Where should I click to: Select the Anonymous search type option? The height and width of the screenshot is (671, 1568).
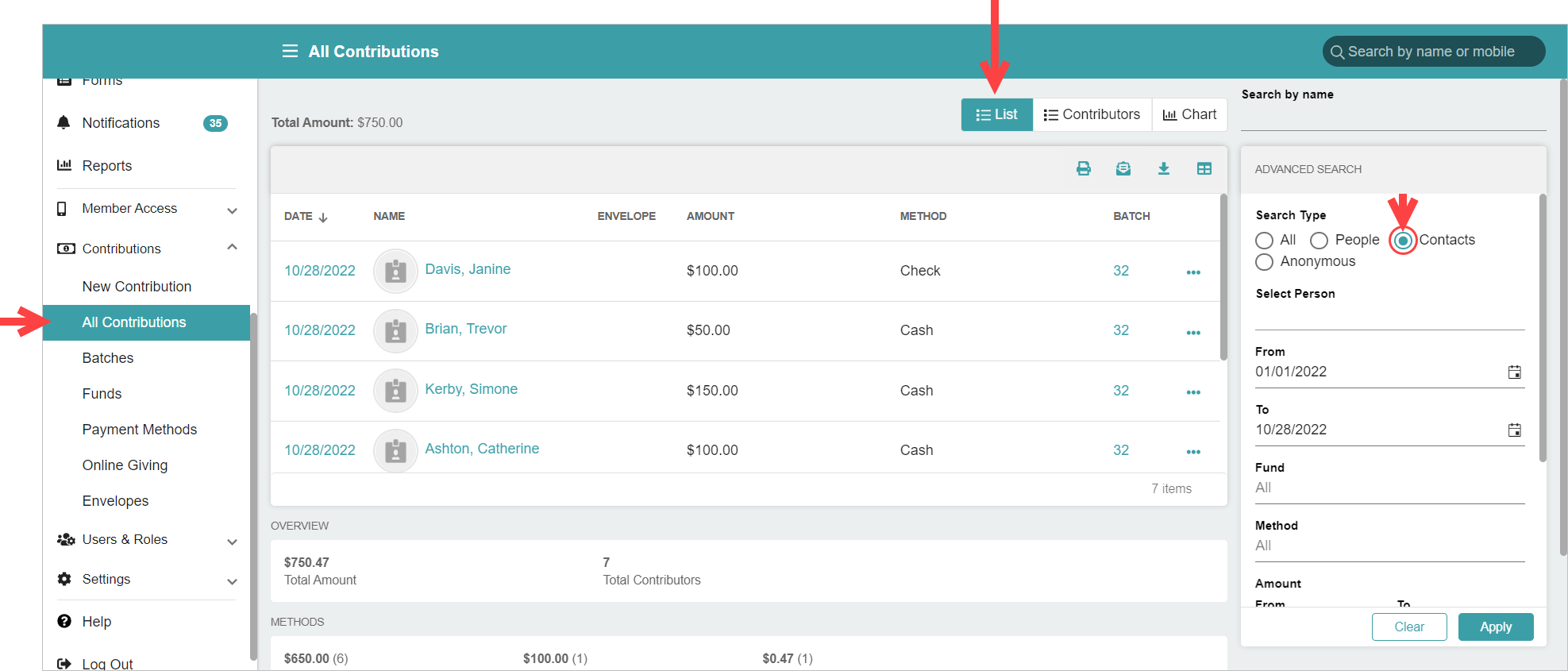pyautogui.click(x=1265, y=262)
